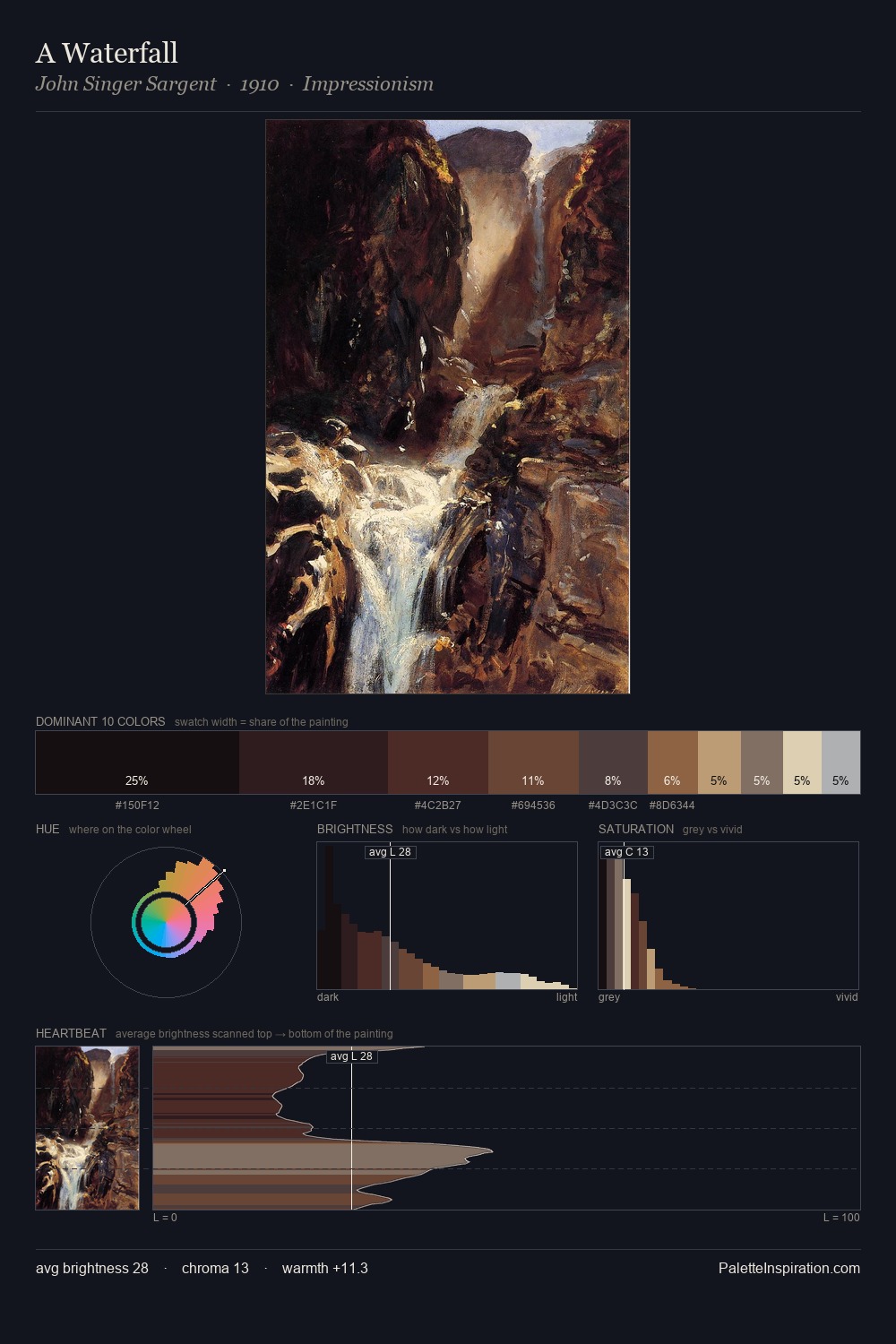Viewport: 896px width, 1344px height.
Task: Click 'avg L 28' label in Heartbeat chart
Action: tap(351, 1056)
